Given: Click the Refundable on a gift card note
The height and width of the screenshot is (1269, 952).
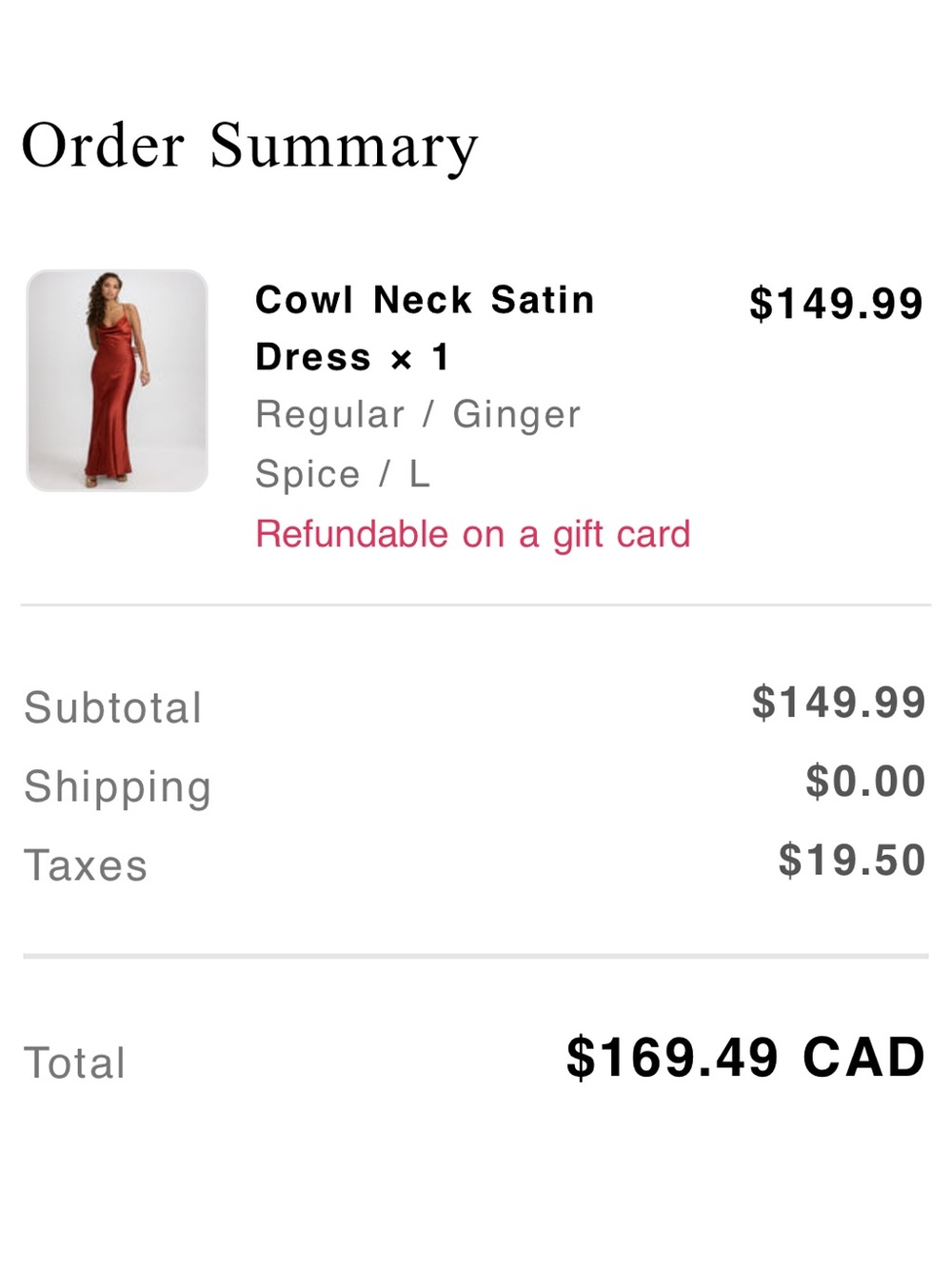Looking at the screenshot, I should 473,535.
